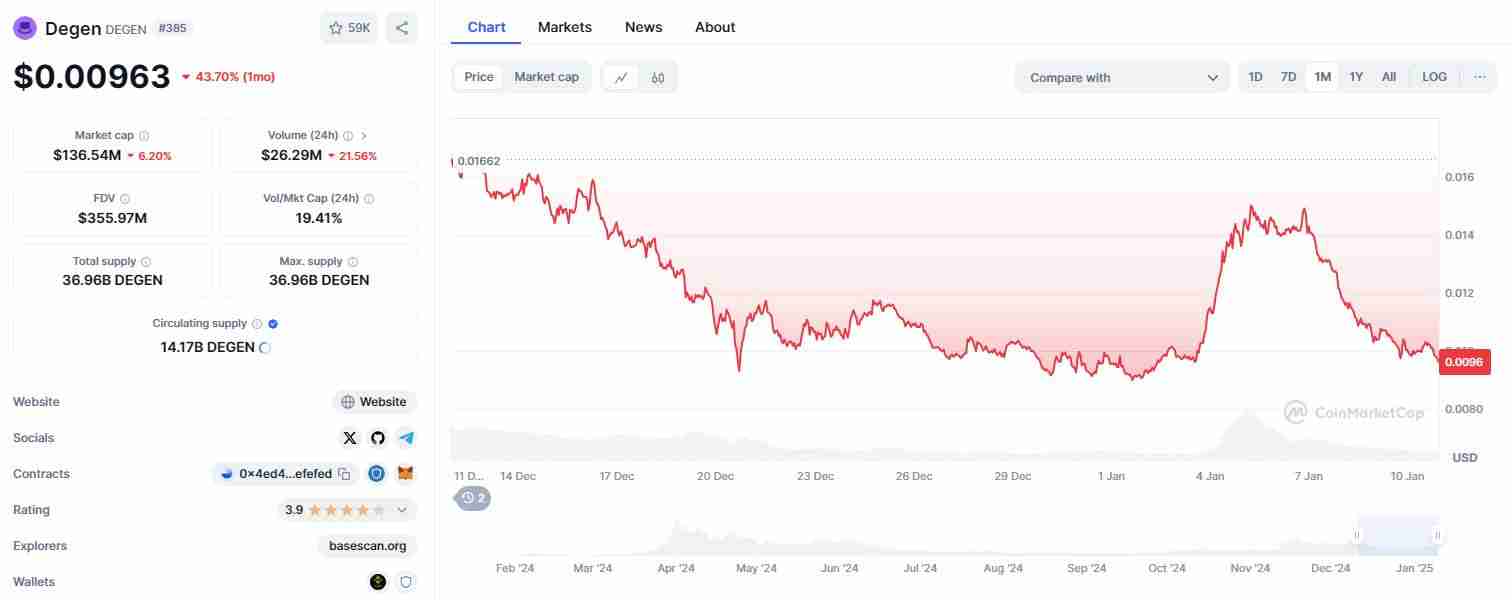This screenshot has width=1512, height=600.
Task: Toggle chart to Market cap view
Action: (546, 77)
